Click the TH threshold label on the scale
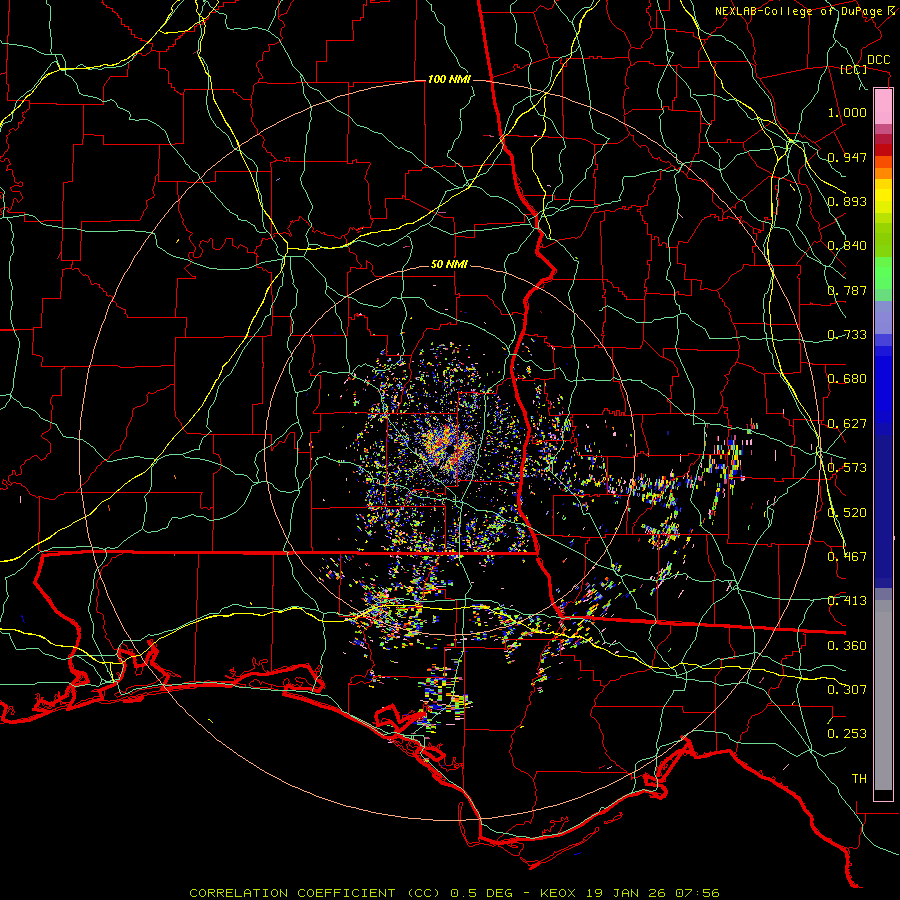 pos(859,779)
